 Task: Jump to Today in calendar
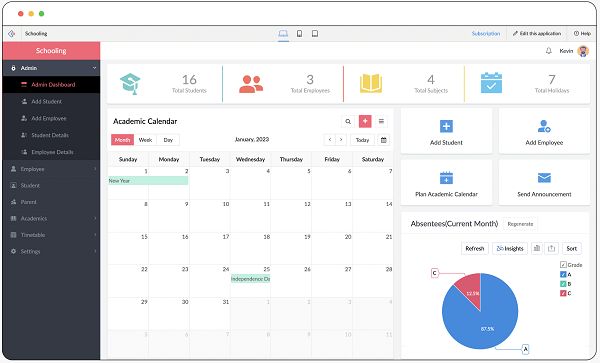click(362, 140)
